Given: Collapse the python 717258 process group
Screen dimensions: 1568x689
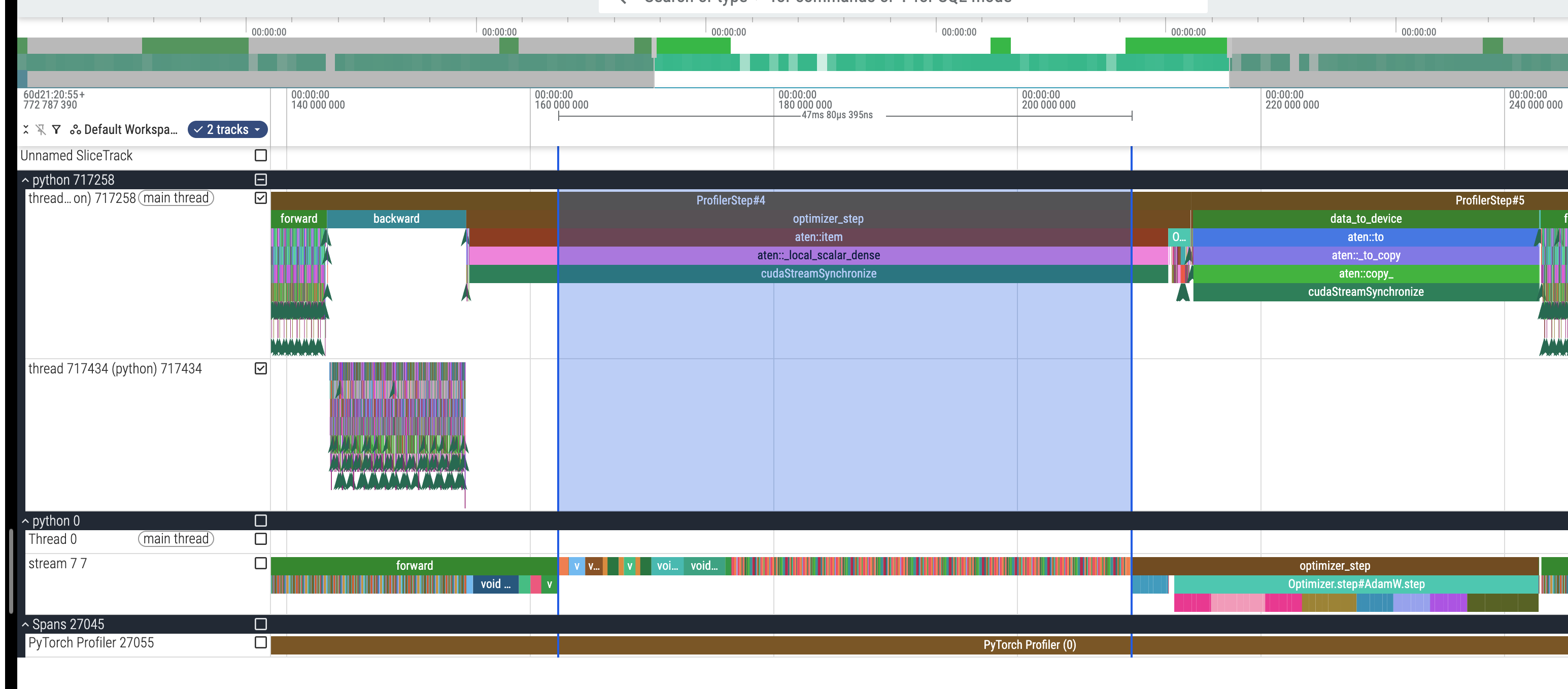Looking at the screenshot, I should pos(25,180).
